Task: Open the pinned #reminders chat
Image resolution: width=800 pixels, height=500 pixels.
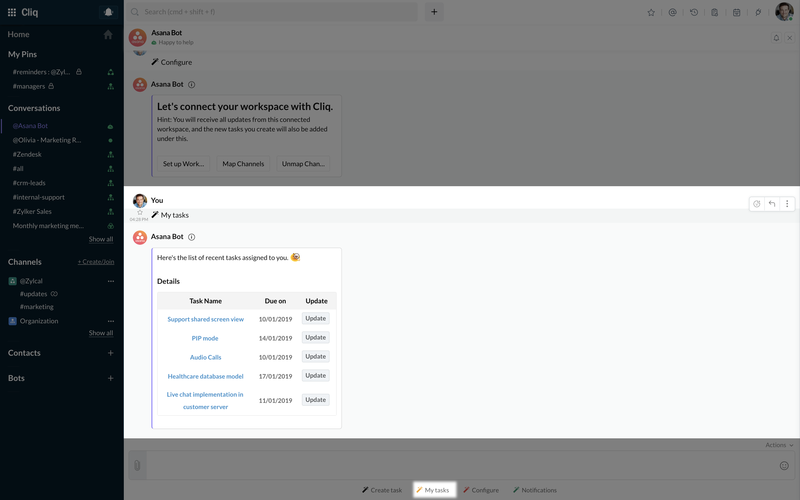Action: point(41,72)
